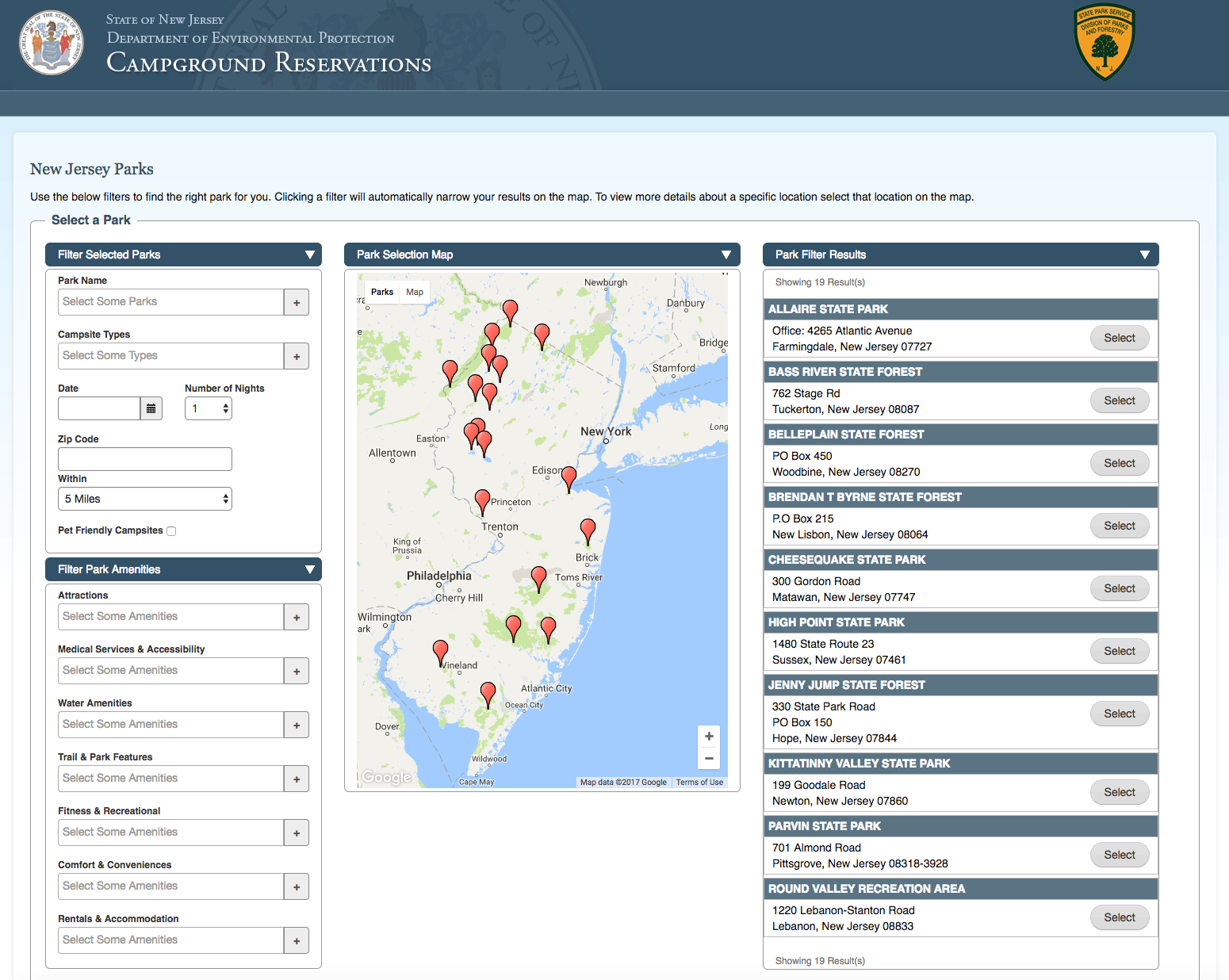The image size is (1229, 980).
Task: Click the New Jersey state seal logo
Action: click(52, 43)
